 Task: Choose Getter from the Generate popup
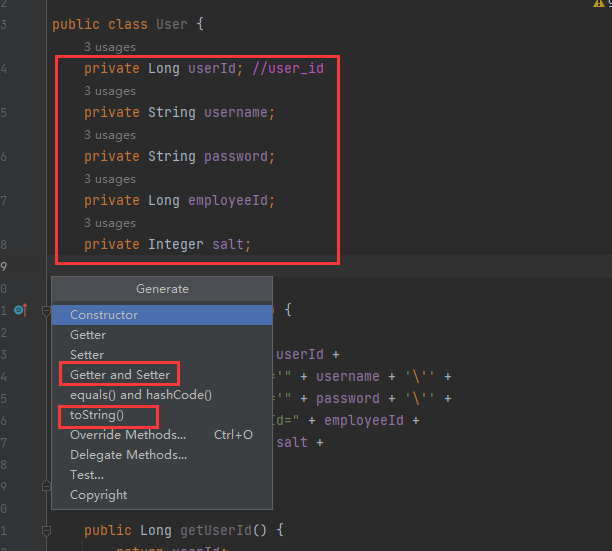tap(88, 335)
